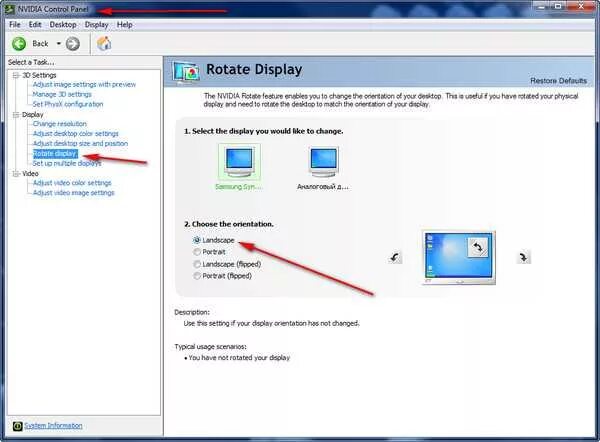Click Restore Defaults link

tap(558, 81)
